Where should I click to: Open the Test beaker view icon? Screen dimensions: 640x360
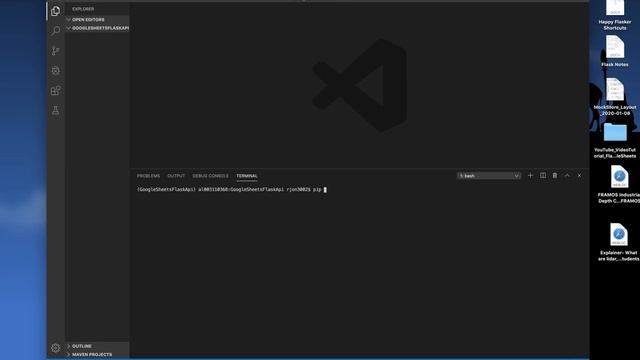(56, 110)
